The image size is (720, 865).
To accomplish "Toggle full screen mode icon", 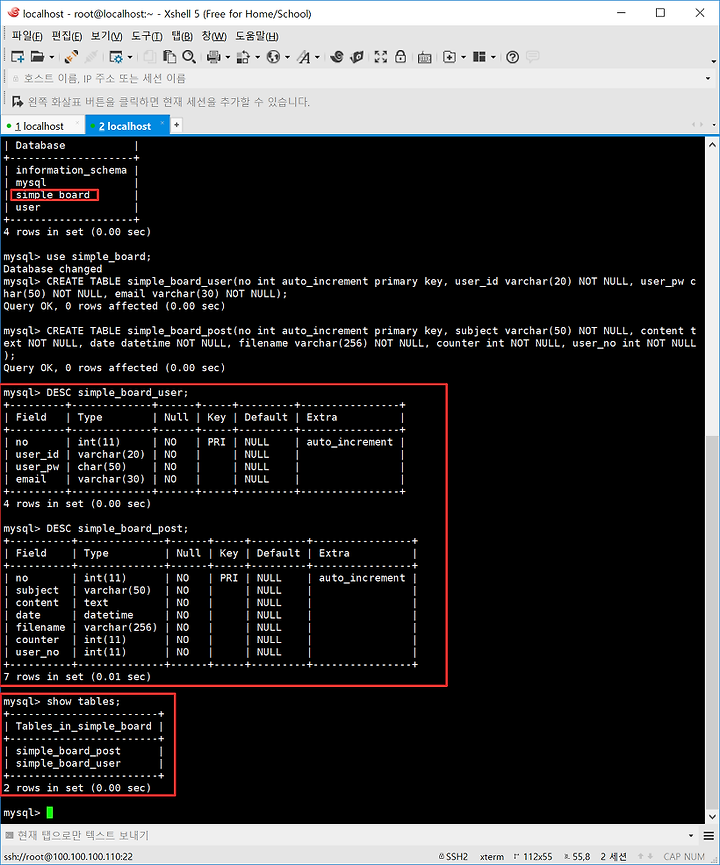I will click(x=381, y=57).
